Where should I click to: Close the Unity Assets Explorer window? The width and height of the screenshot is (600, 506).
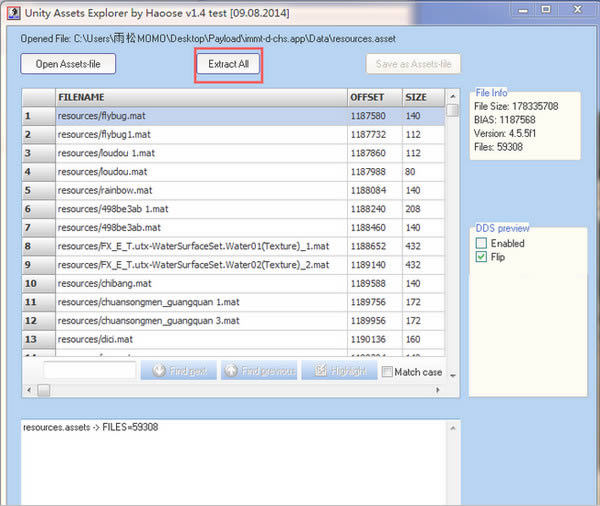point(578,9)
